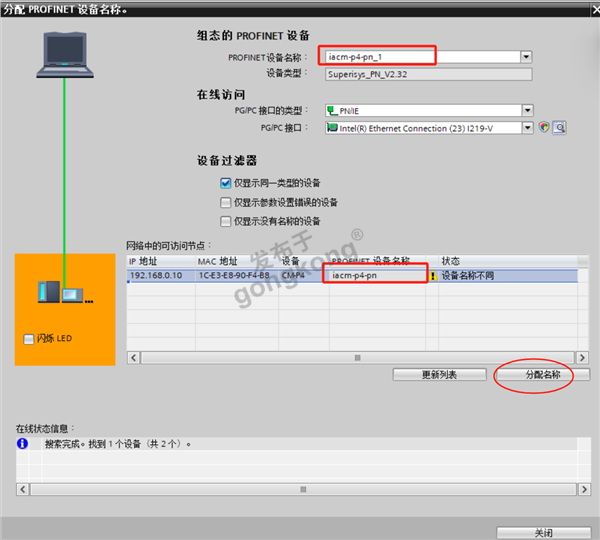
Task: Click the status info horizontal scrollbar thumb
Action: pyautogui.click(x=303, y=489)
